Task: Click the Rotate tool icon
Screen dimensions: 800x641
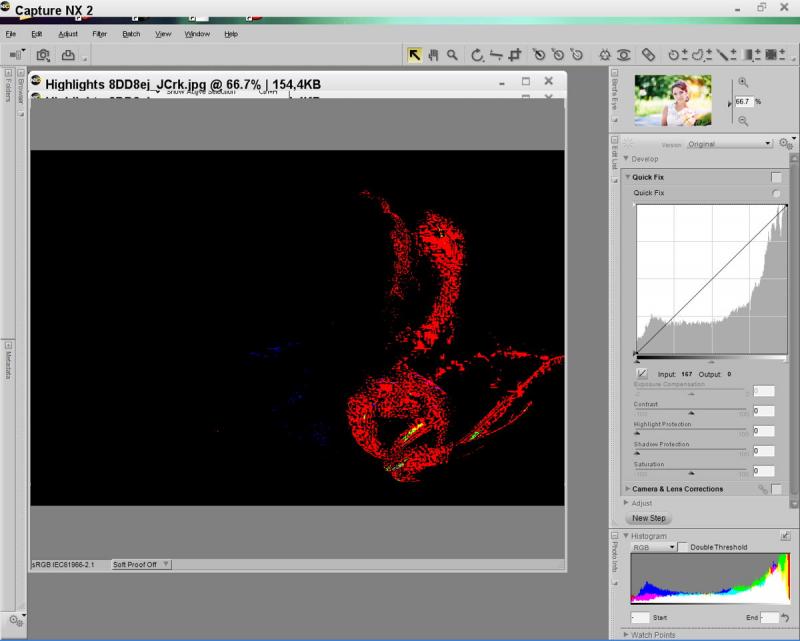Action: click(x=477, y=55)
